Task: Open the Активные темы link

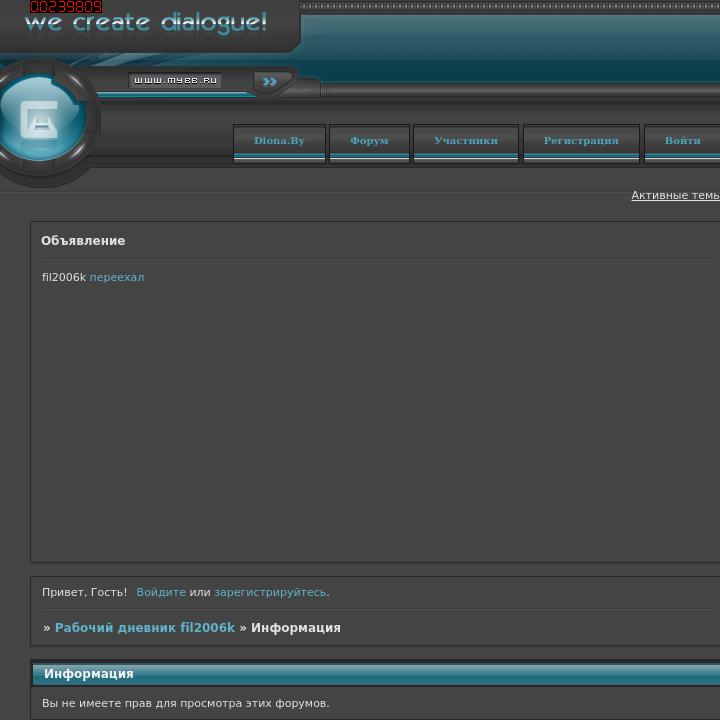Action: pyautogui.click(x=675, y=195)
